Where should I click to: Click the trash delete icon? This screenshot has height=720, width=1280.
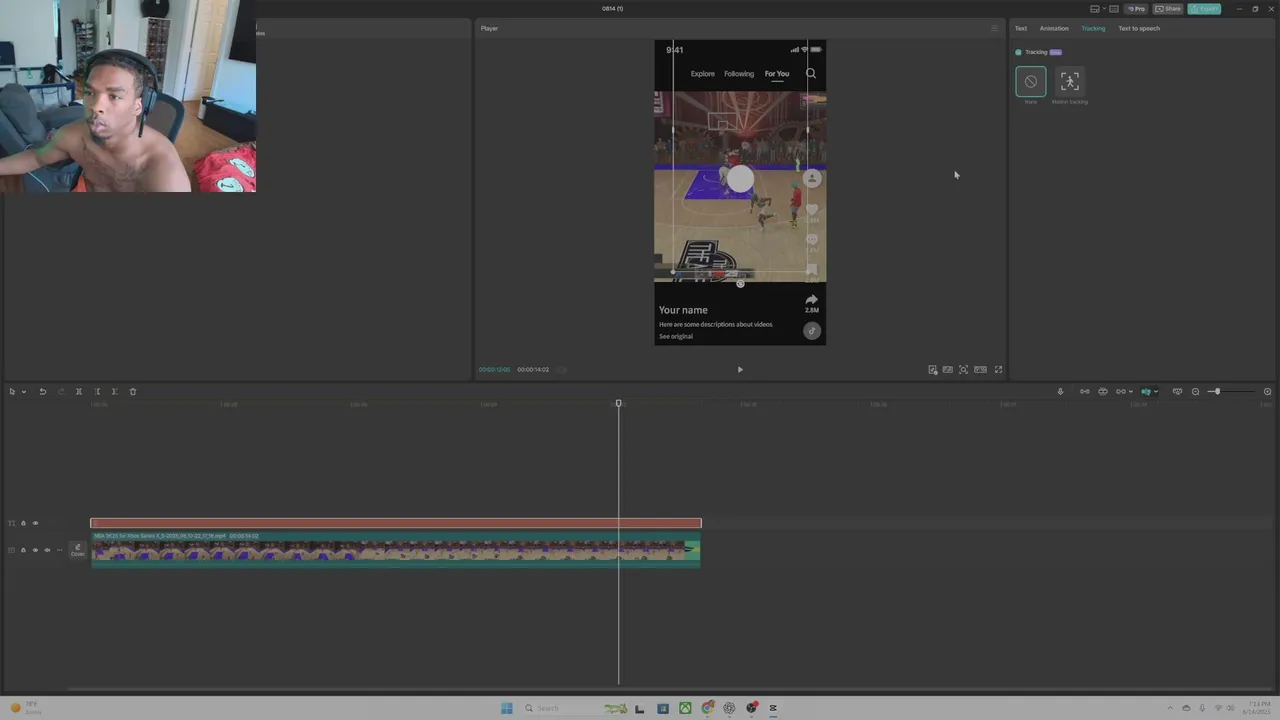[133, 392]
